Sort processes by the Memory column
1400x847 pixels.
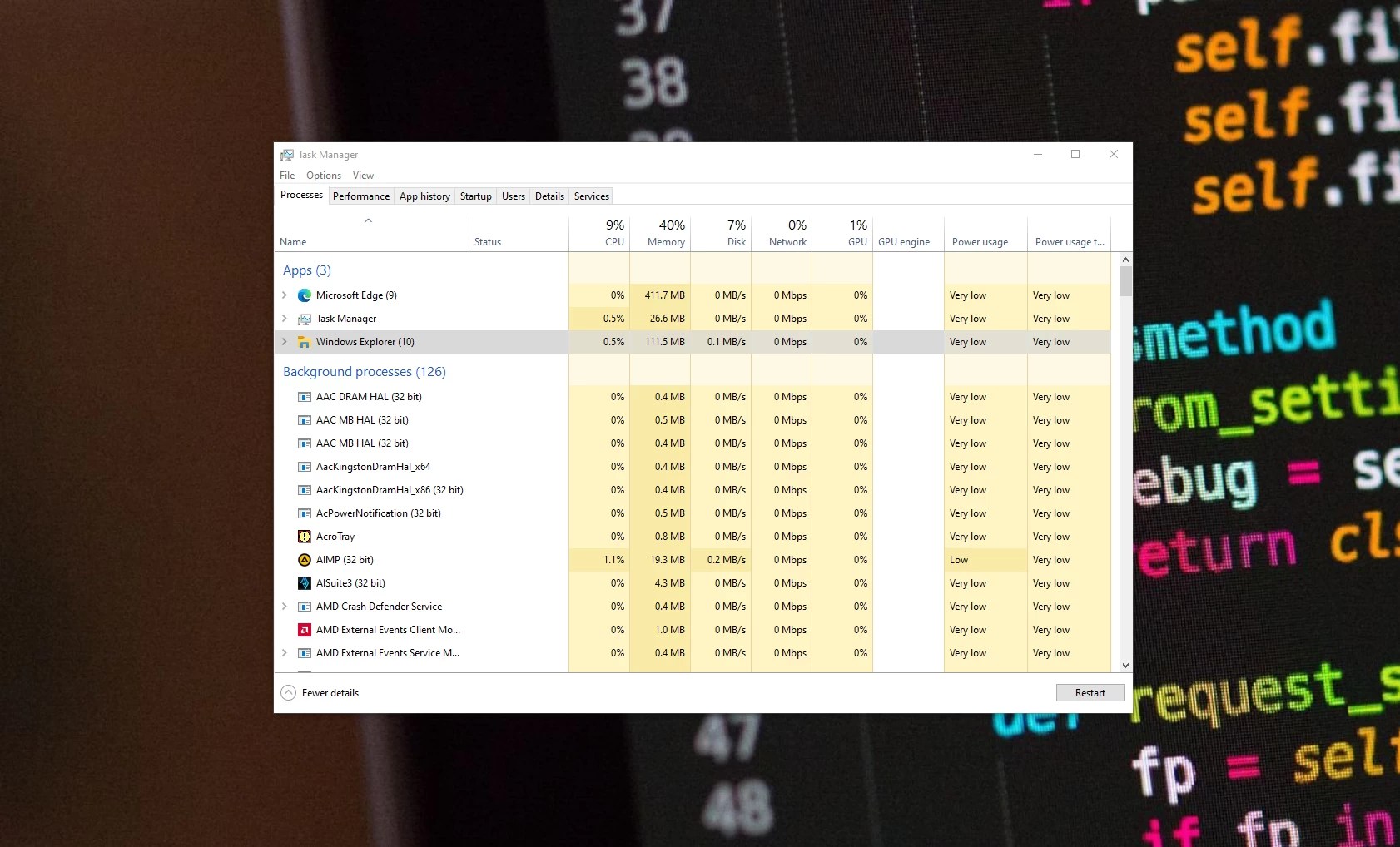[x=663, y=233]
